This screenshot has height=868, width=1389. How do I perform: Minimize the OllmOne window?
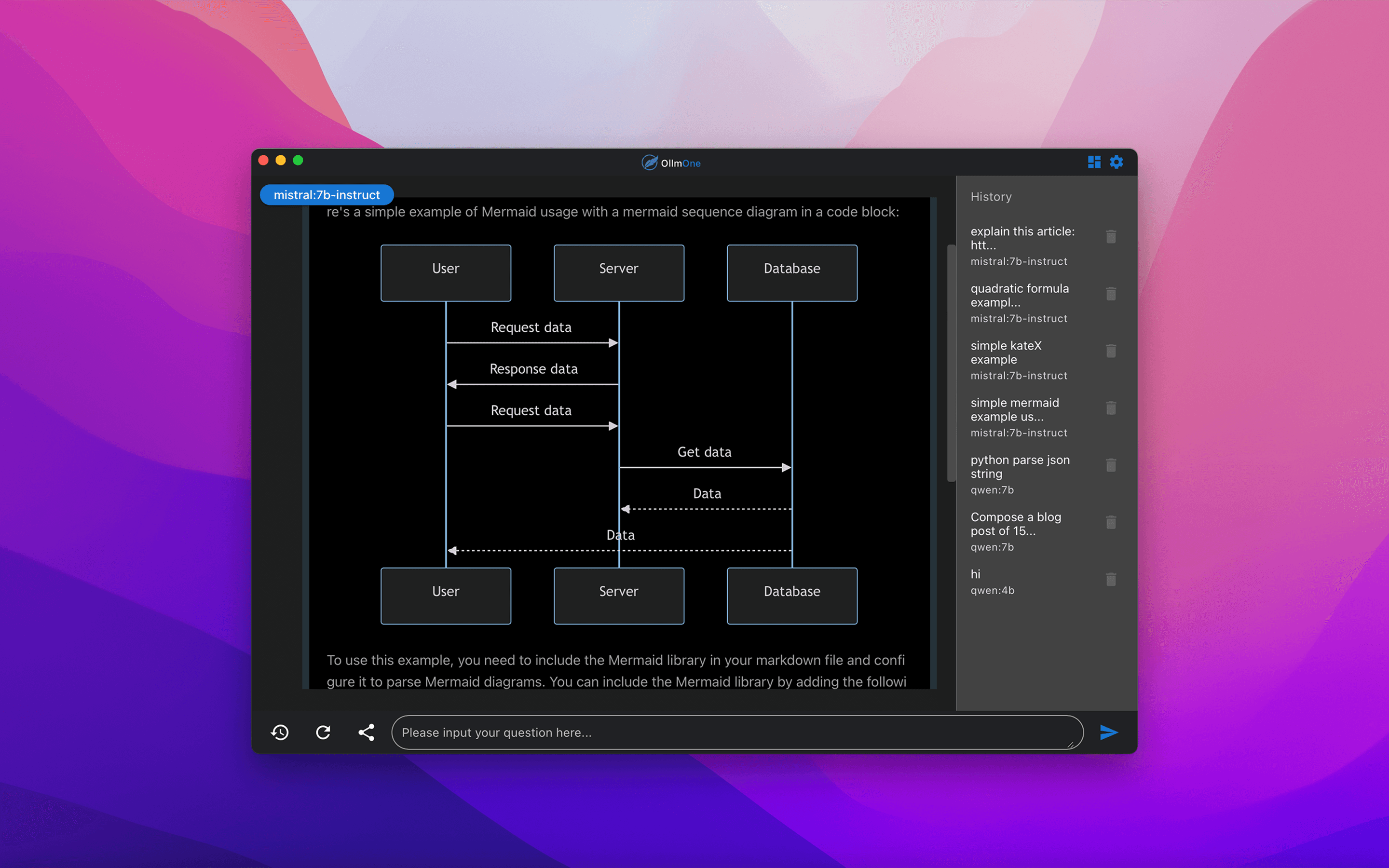(x=281, y=160)
